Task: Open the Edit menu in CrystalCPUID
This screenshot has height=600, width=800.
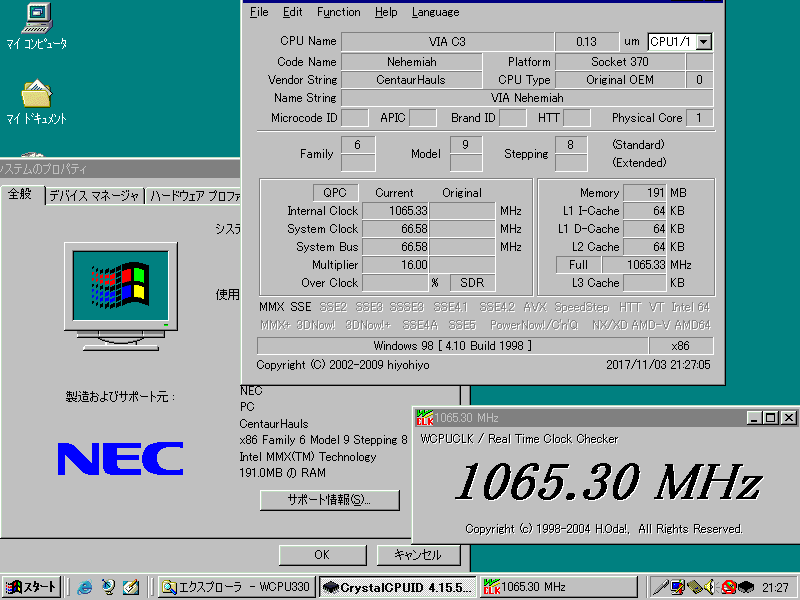Action: 292,12
